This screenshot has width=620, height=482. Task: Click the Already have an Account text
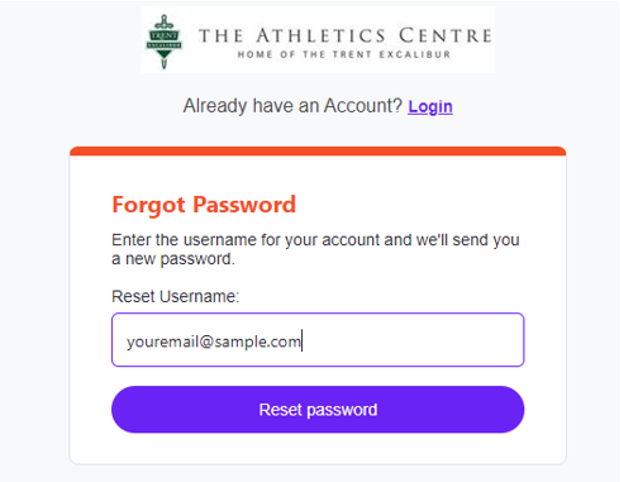[292, 106]
